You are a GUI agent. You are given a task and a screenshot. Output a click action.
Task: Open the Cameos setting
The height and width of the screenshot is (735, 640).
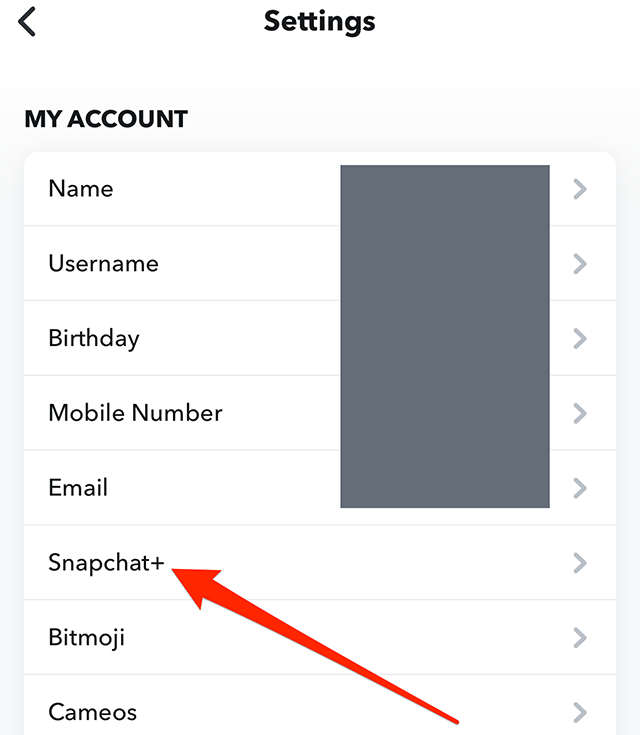(93, 712)
